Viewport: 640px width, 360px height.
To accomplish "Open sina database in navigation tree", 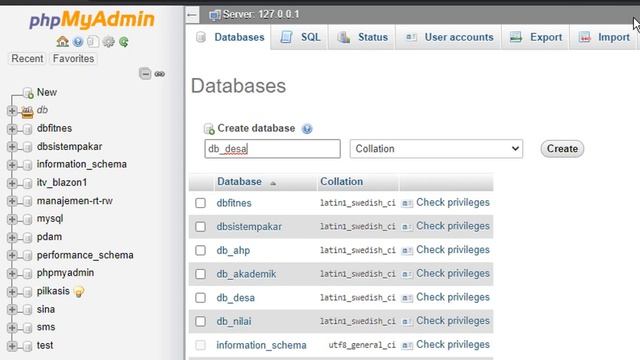I will [x=46, y=309].
